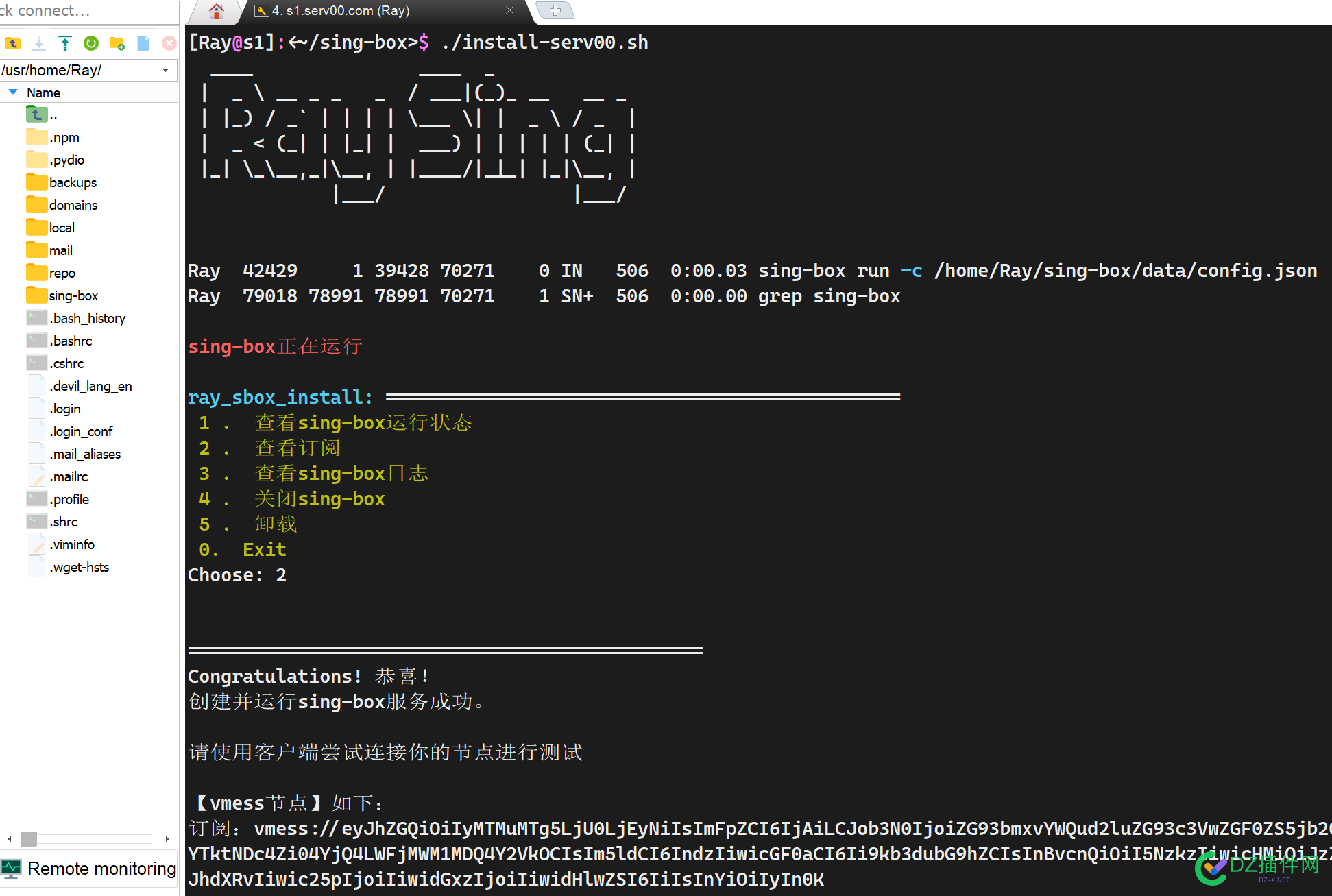Create a new file with toolbar icon
The height and width of the screenshot is (896, 1332).
[x=143, y=43]
